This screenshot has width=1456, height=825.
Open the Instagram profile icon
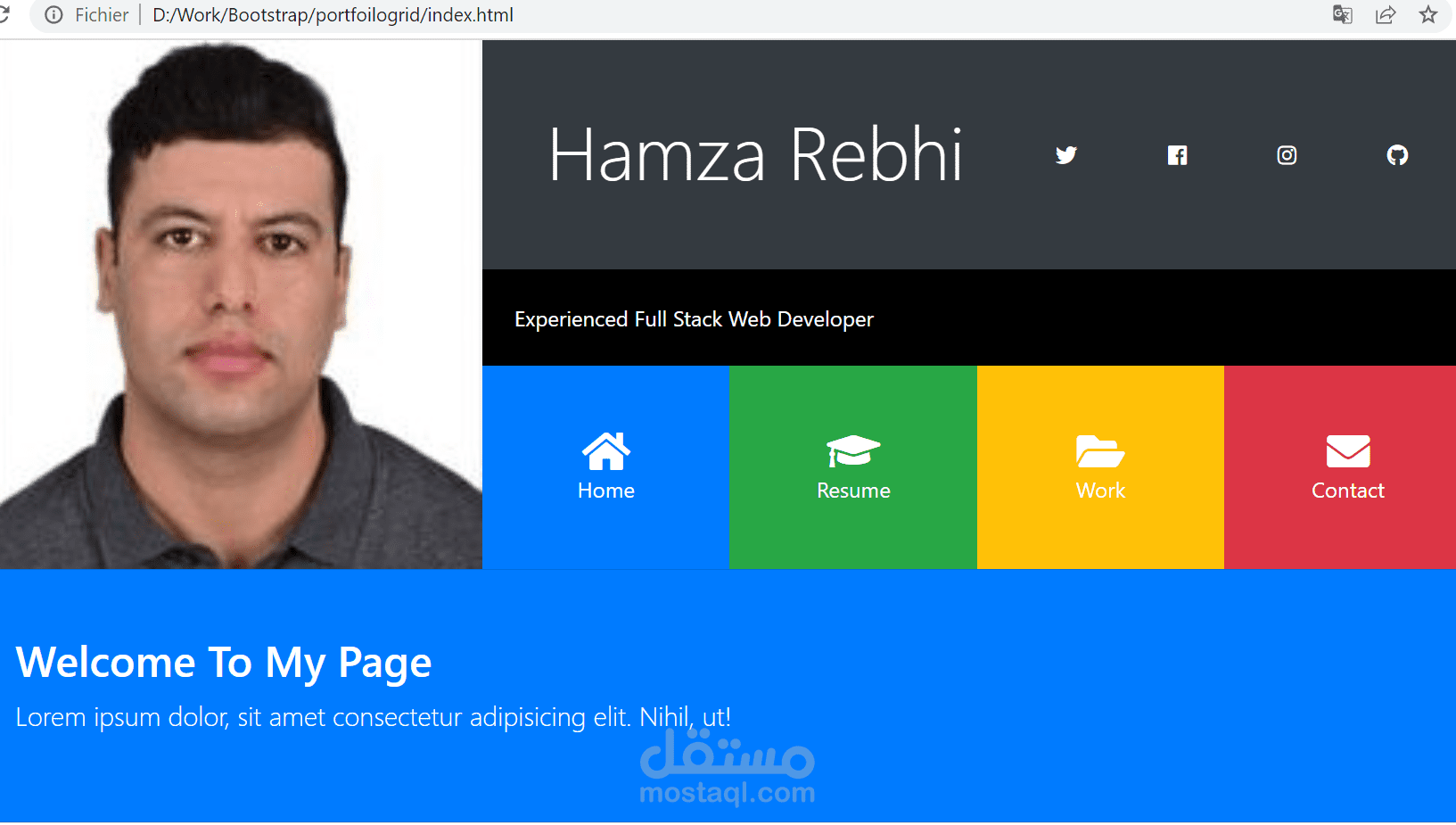point(1287,155)
